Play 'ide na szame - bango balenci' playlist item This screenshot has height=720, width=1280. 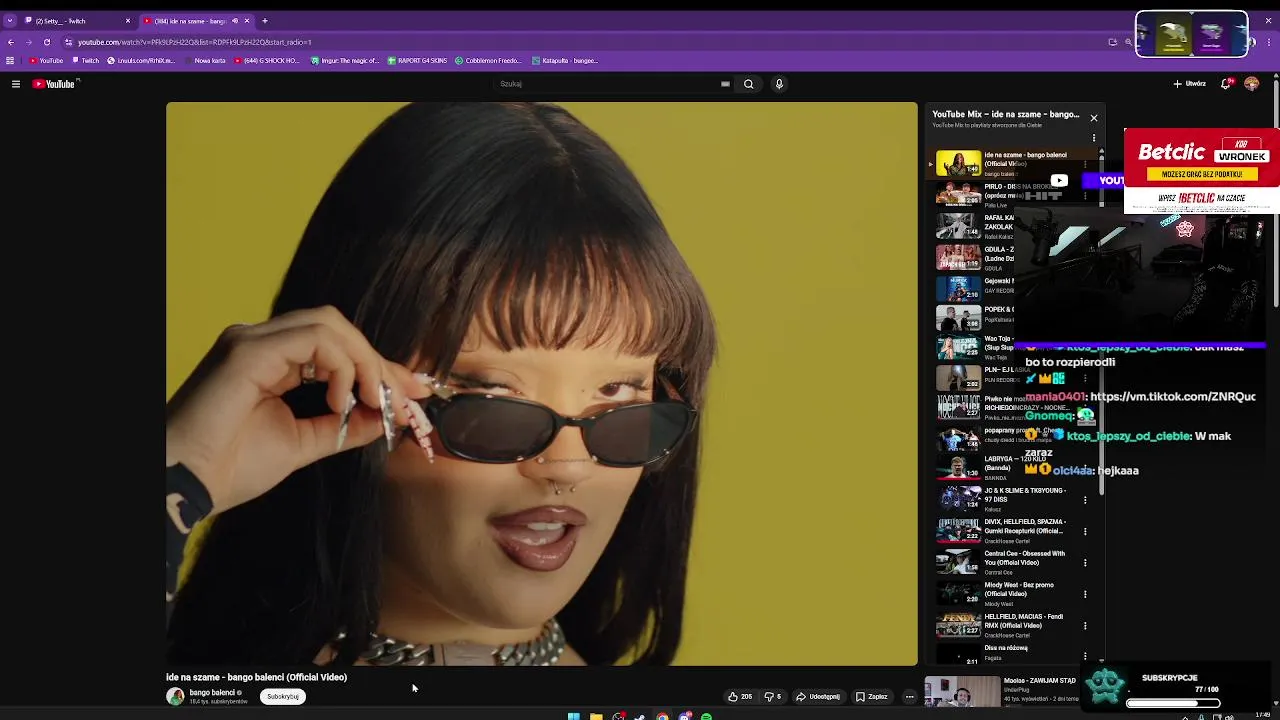(x=1010, y=163)
